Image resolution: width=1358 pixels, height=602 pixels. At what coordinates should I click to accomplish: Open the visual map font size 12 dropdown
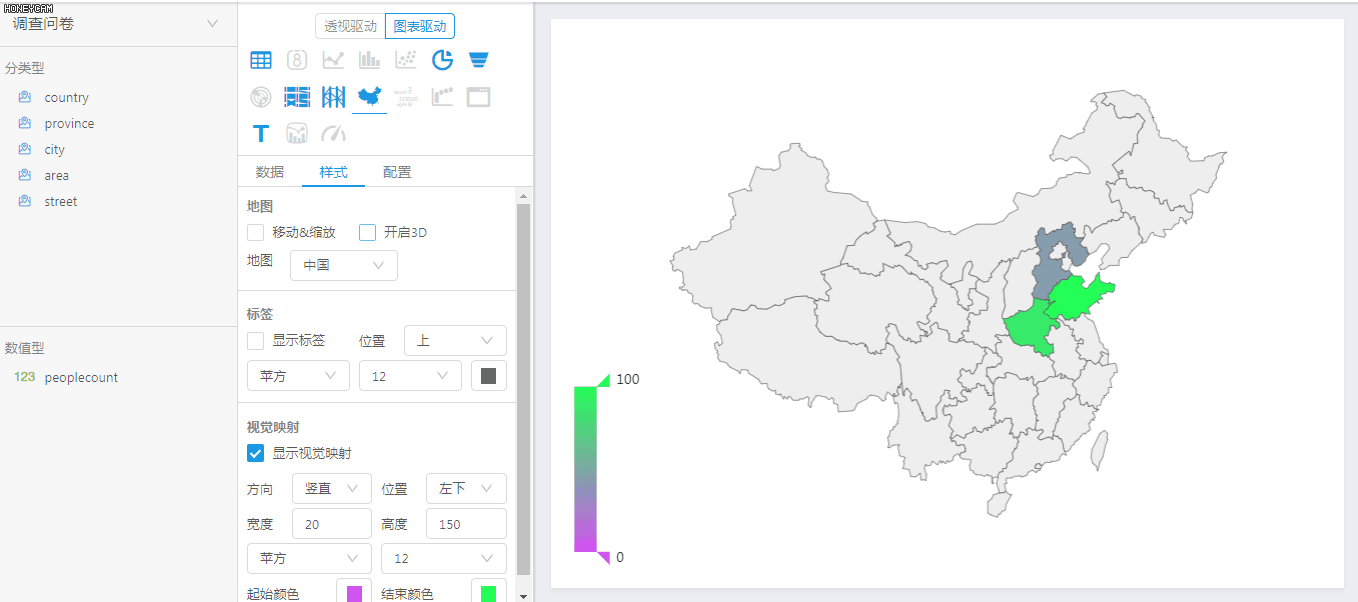coord(444,558)
